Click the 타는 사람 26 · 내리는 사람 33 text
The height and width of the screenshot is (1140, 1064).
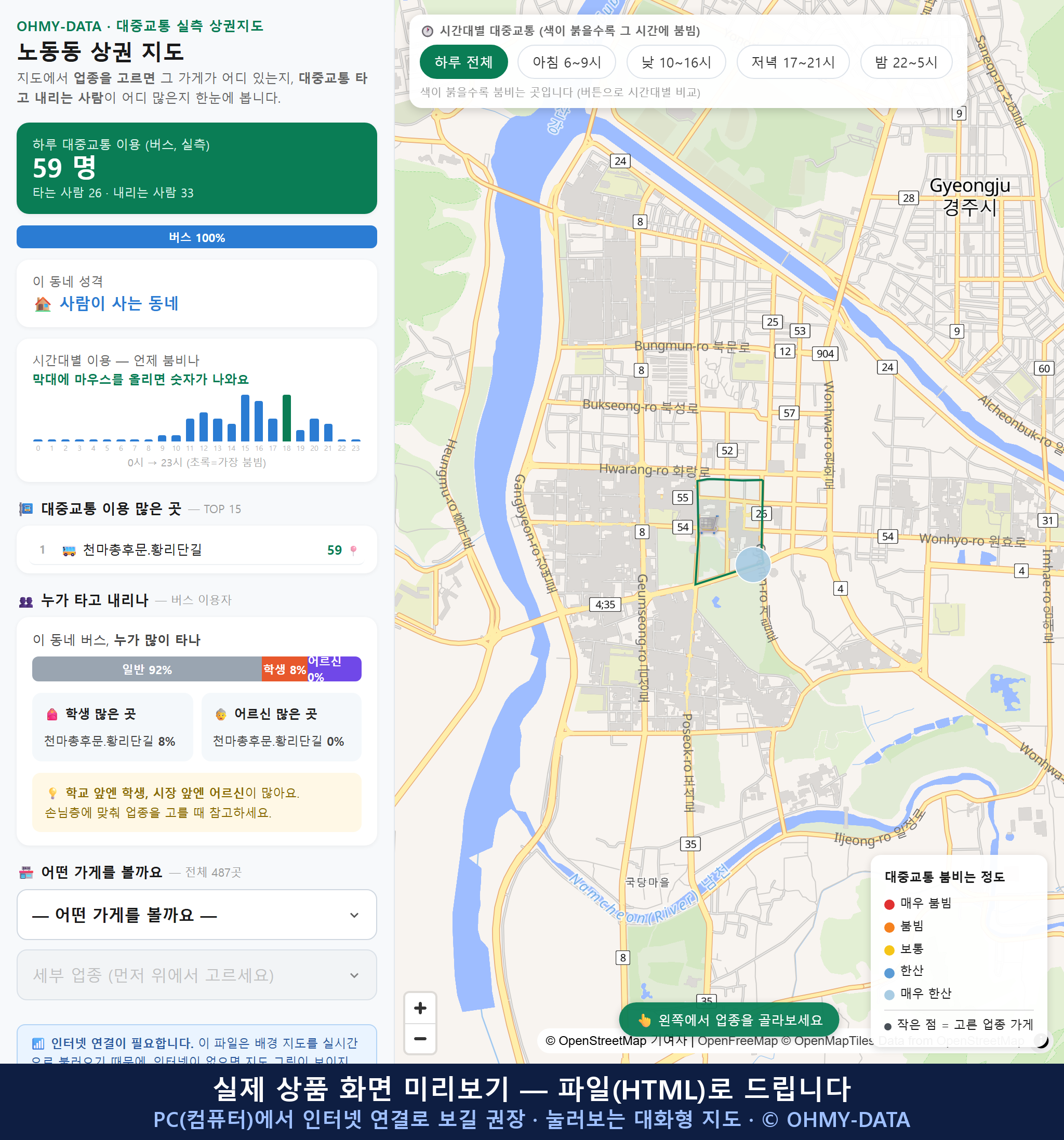click(113, 193)
